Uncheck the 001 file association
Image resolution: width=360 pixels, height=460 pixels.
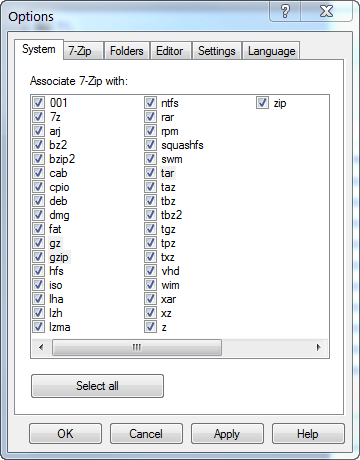click(x=38, y=103)
